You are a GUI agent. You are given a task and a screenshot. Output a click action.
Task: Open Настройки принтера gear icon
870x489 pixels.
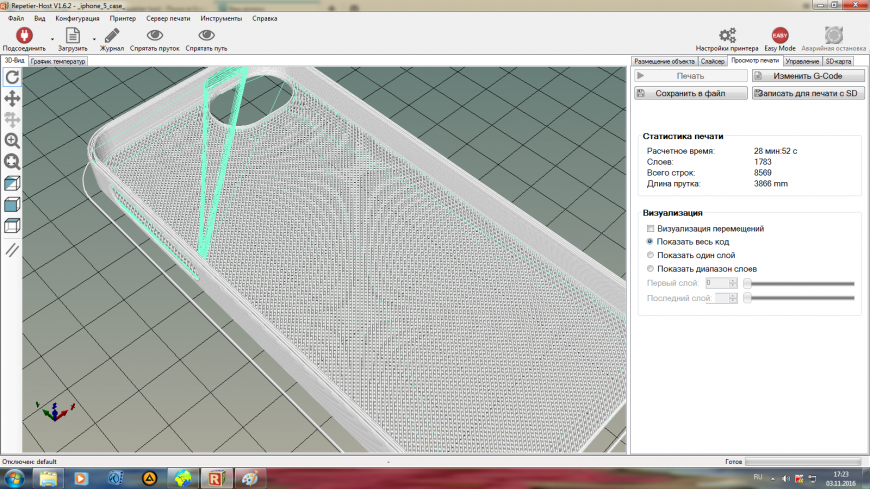727,37
